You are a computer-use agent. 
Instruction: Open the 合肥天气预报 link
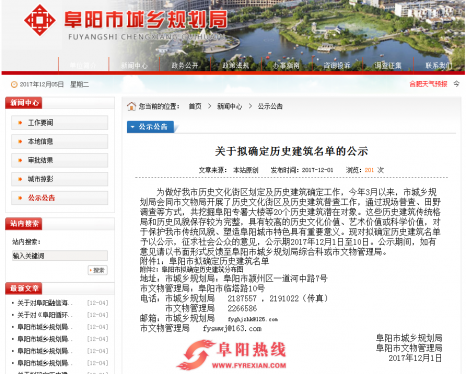click(428, 84)
